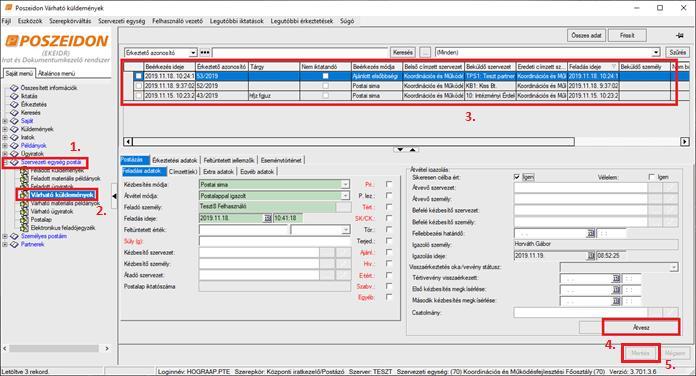Open the calendar picker for Igazolás ideje
The width and height of the screenshot is (696, 376).
click(591, 256)
